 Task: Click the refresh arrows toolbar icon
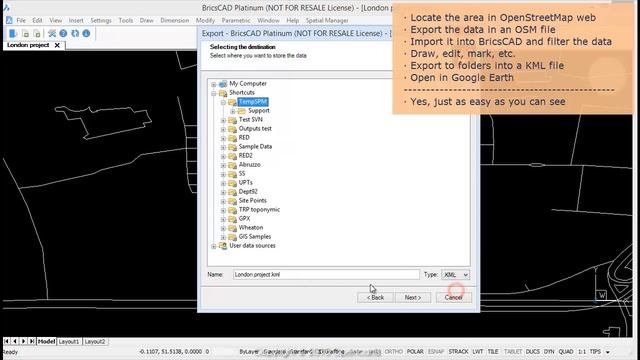(75, 33)
